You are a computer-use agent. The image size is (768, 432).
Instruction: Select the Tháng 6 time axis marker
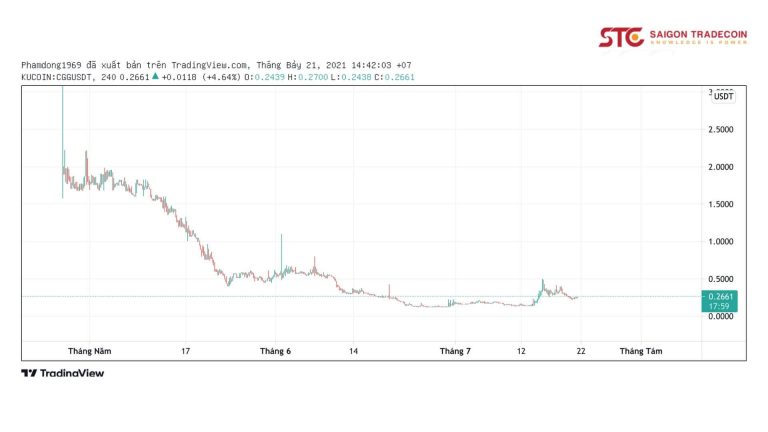[275, 351]
